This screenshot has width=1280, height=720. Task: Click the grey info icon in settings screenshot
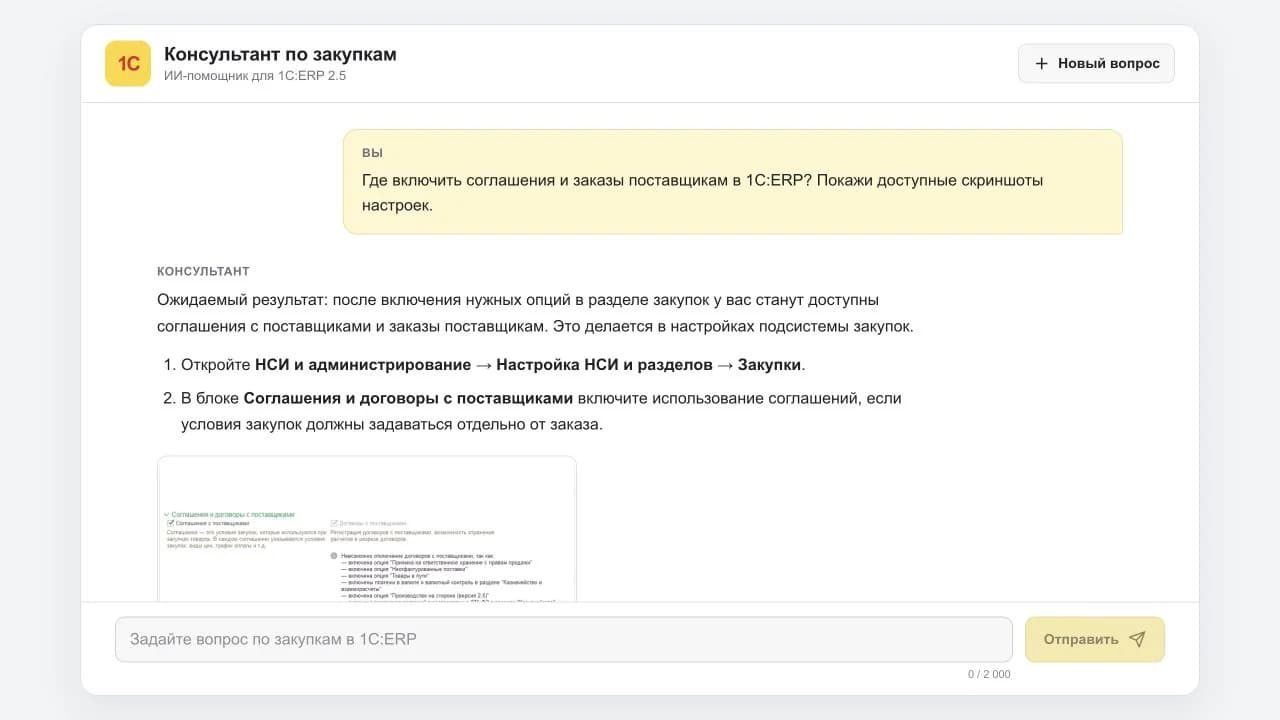click(334, 555)
